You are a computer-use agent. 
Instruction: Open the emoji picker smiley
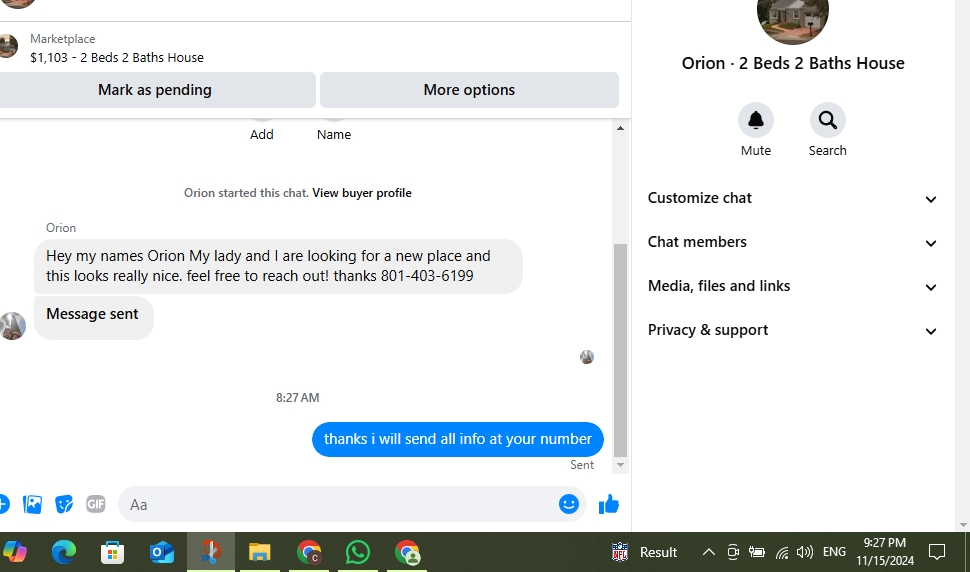[x=569, y=504]
